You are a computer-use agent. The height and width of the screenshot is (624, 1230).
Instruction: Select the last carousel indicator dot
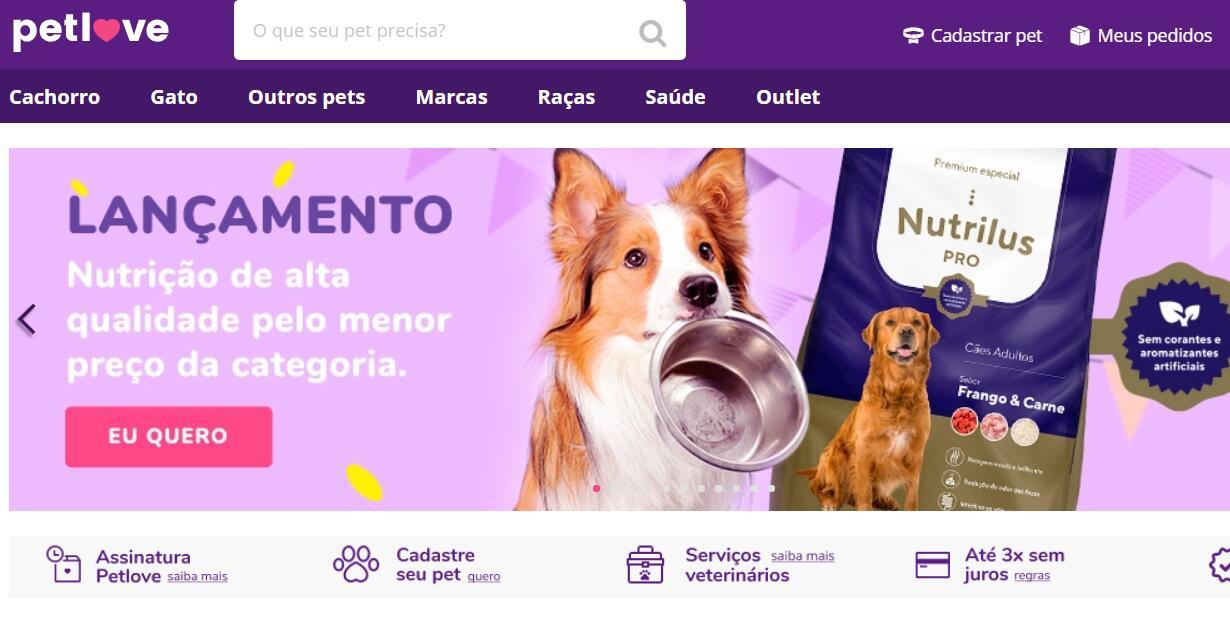click(771, 488)
